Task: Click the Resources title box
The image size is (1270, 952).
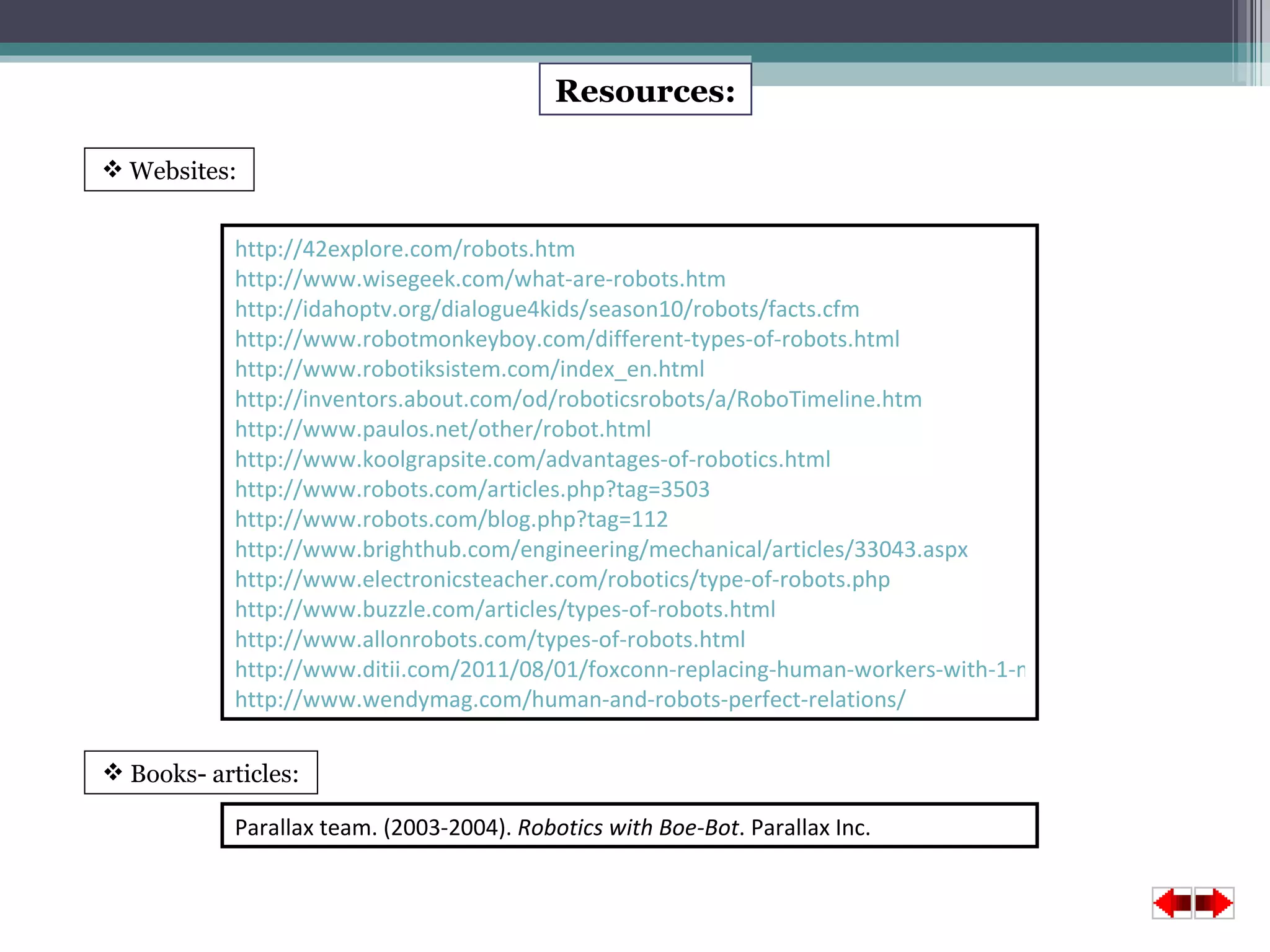Action: [x=645, y=90]
